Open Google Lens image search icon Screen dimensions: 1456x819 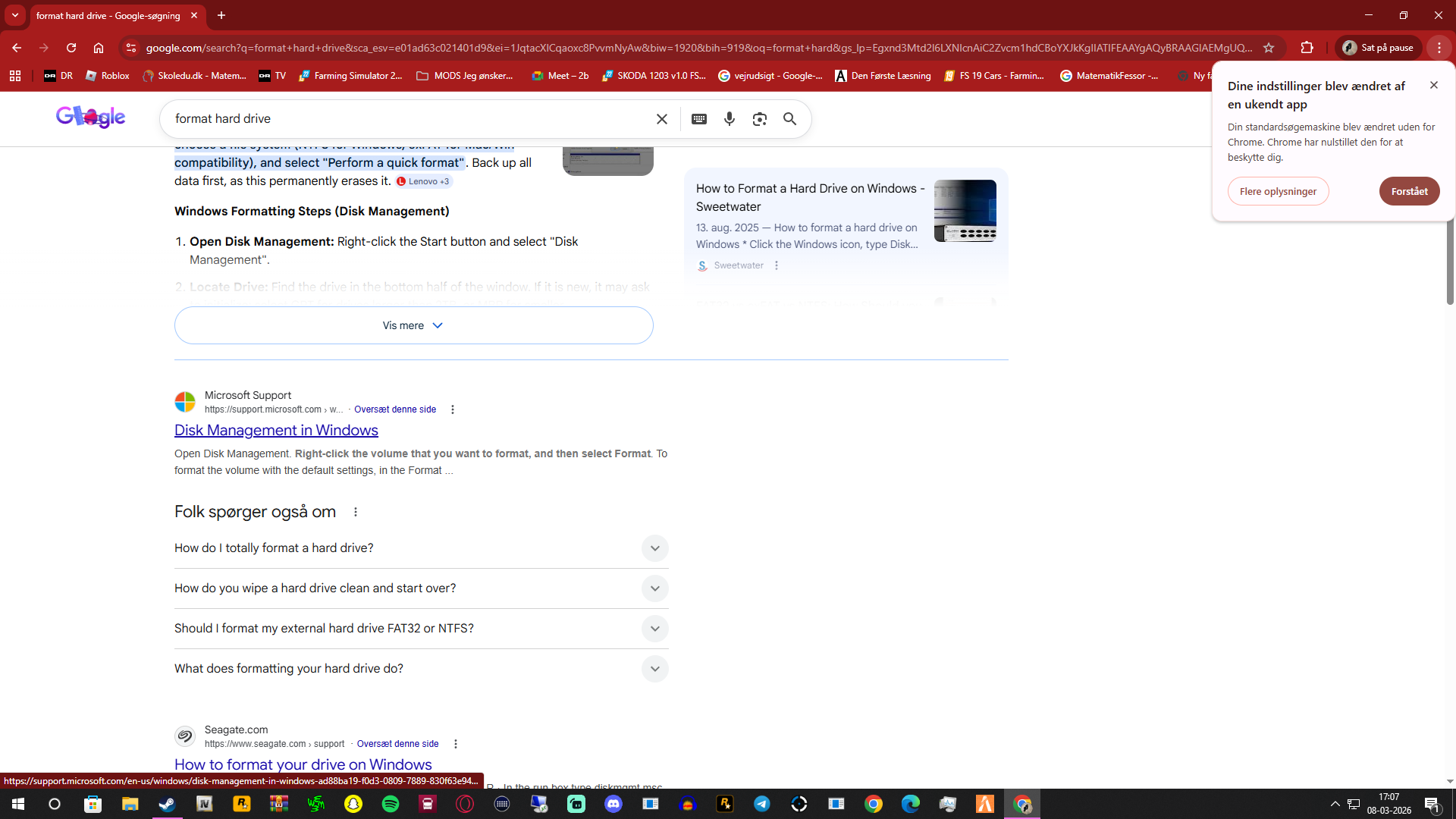[759, 119]
